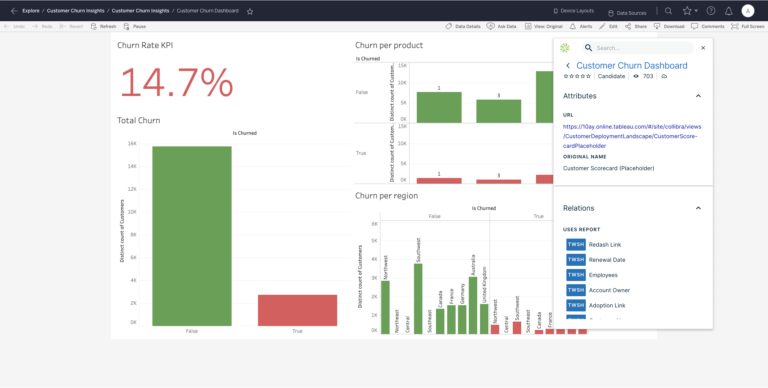This screenshot has width=768, height=388.
Task: Open the Explore breadcrumb
Action: 31,11
